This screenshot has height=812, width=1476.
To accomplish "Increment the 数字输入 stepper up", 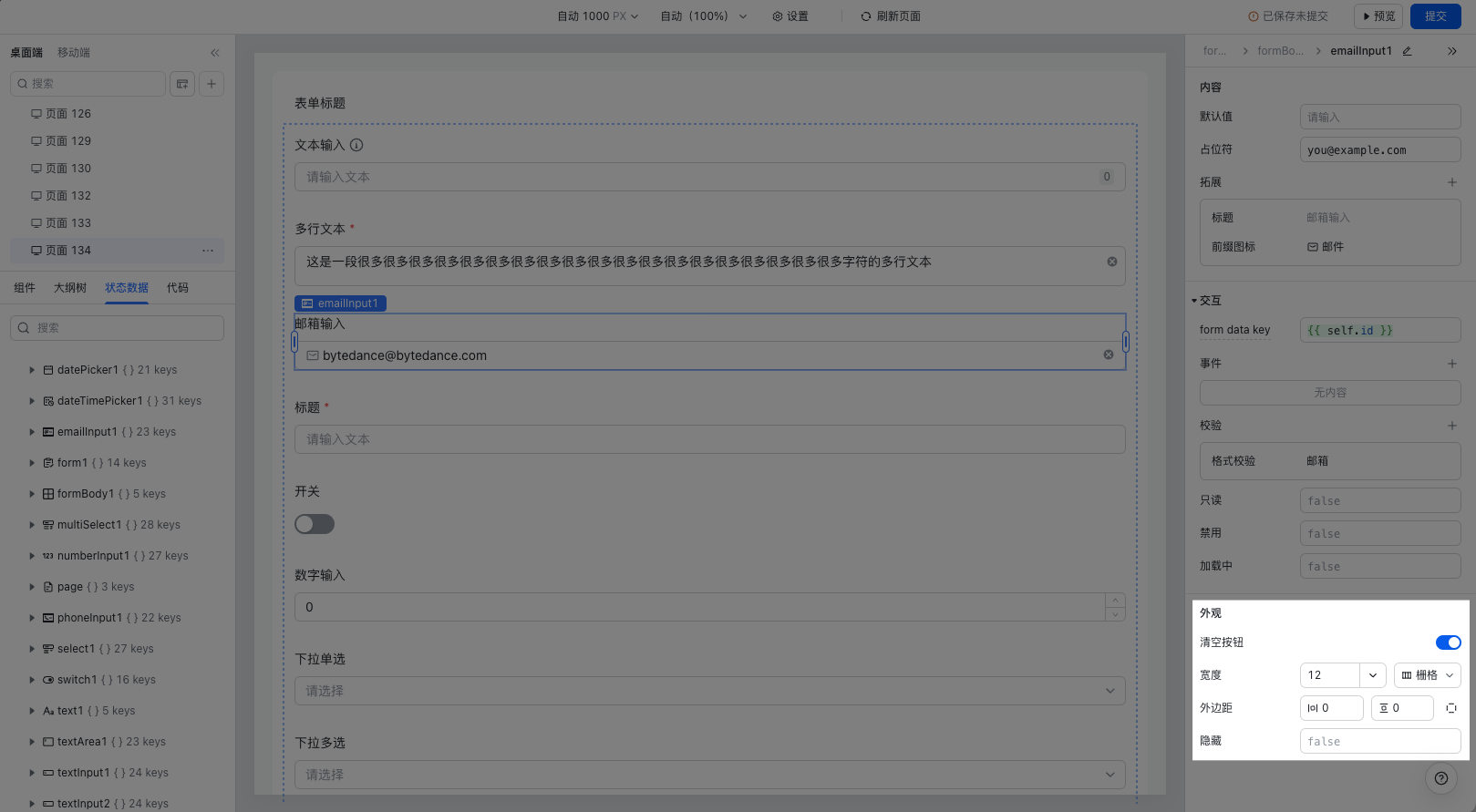I will tap(1115, 601).
